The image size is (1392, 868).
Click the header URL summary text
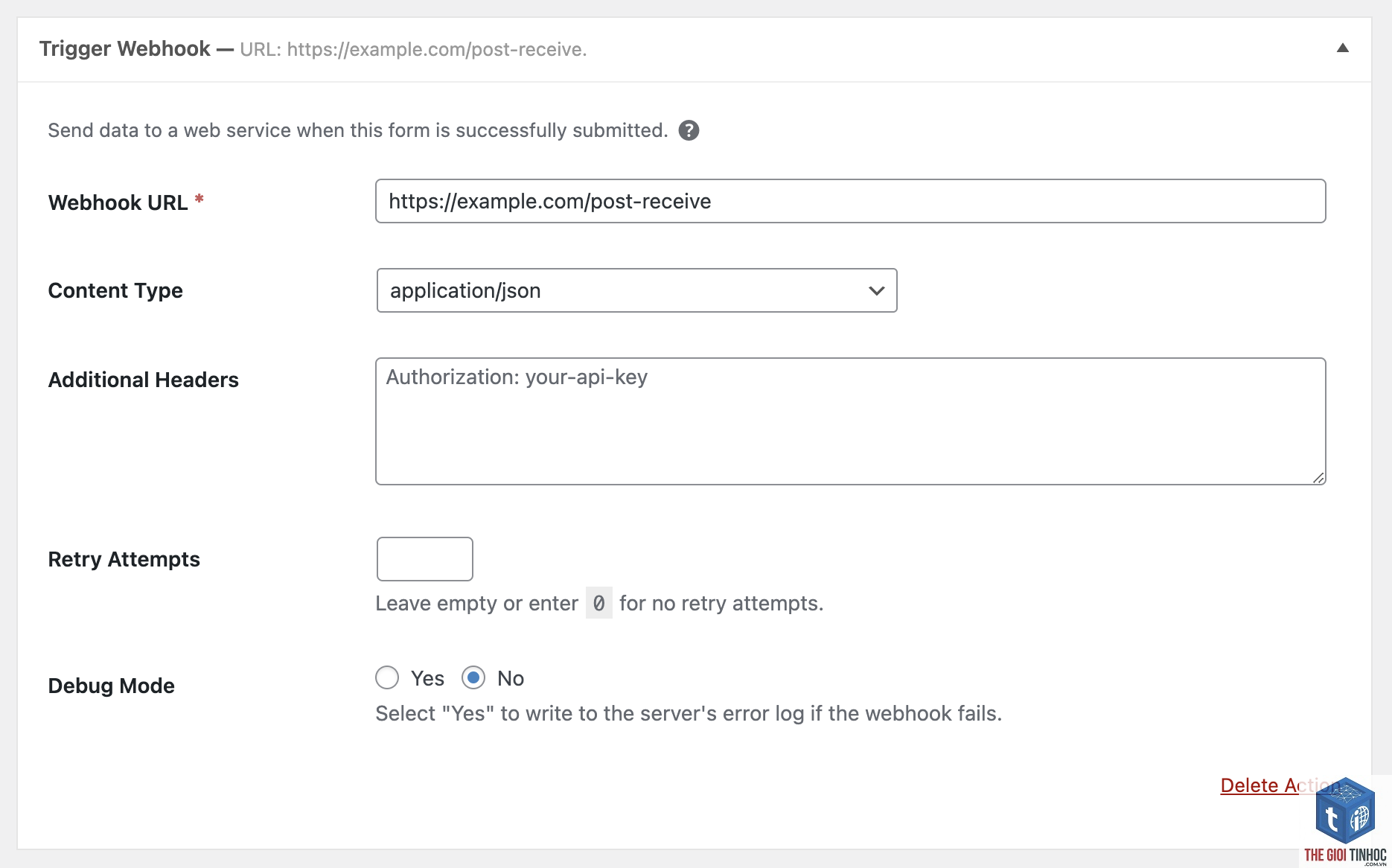pos(413,50)
